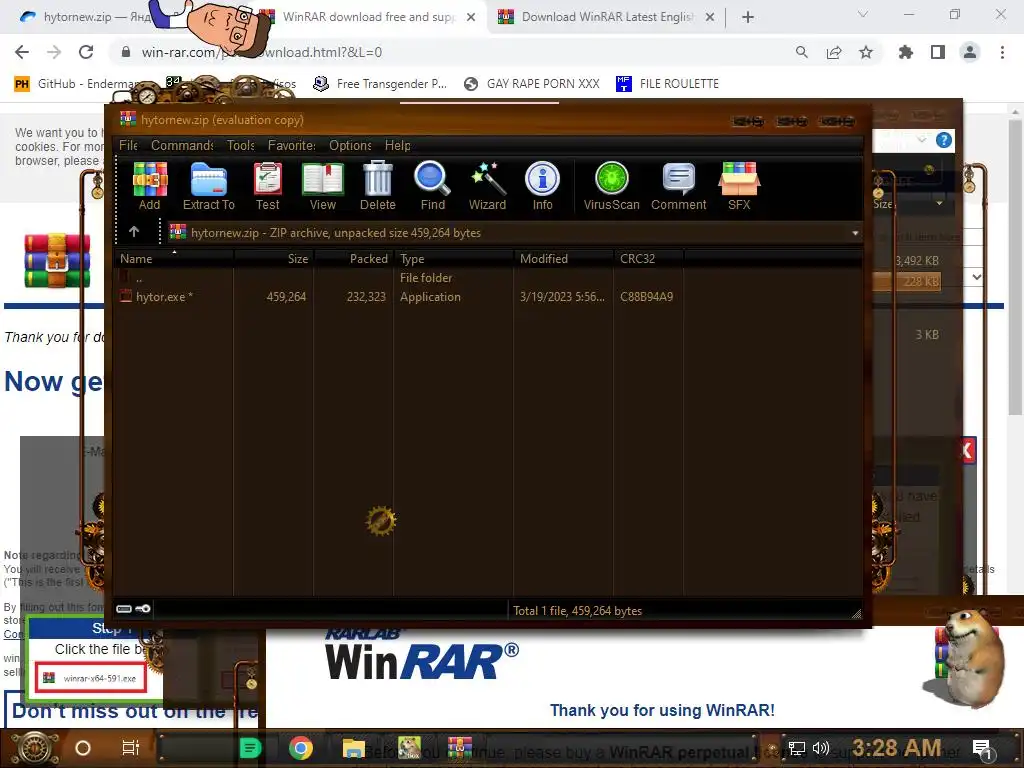Open the File menu in WinRAR
This screenshot has height=768, width=1024.
(x=128, y=145)
